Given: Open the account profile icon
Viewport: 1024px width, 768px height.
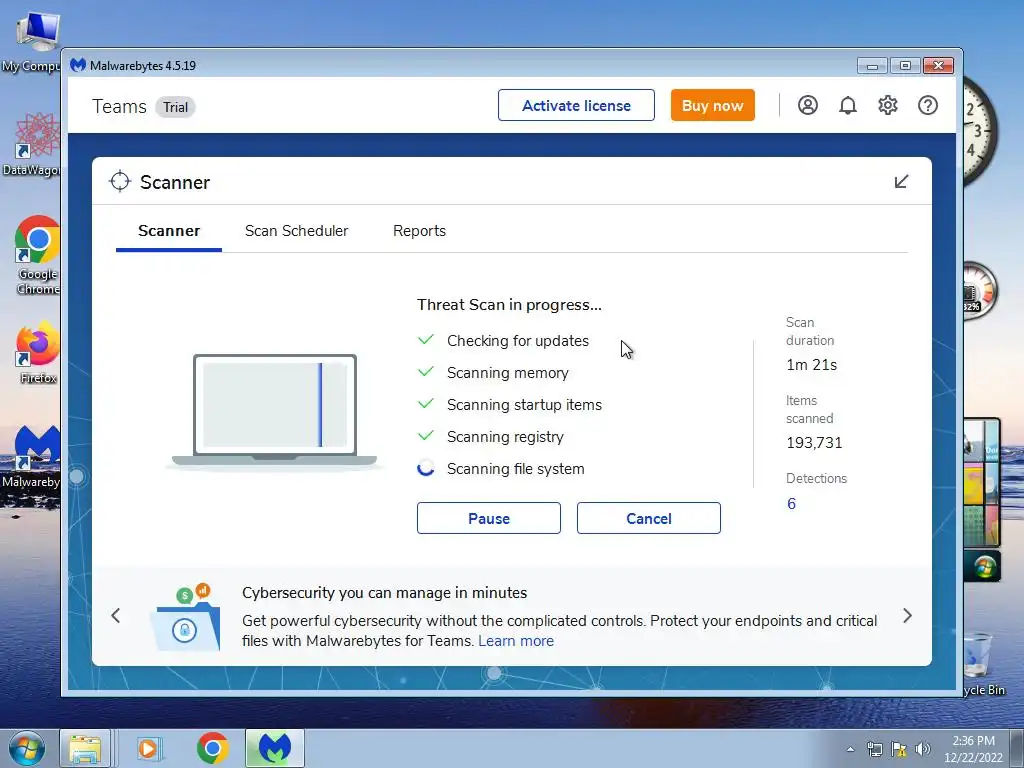Looking at the screenshot, I should (808, 105).
